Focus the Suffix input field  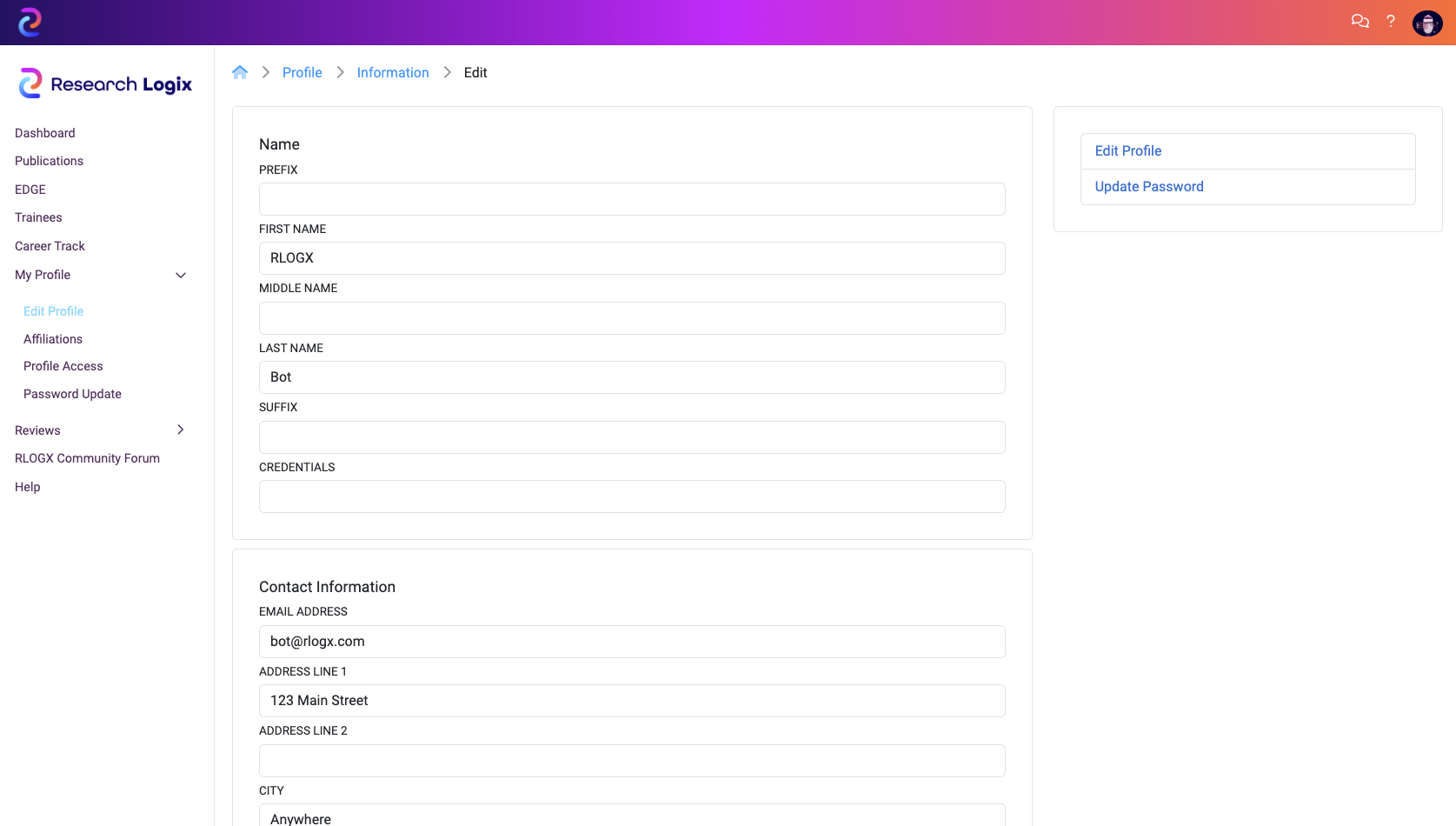pos(632,437)
